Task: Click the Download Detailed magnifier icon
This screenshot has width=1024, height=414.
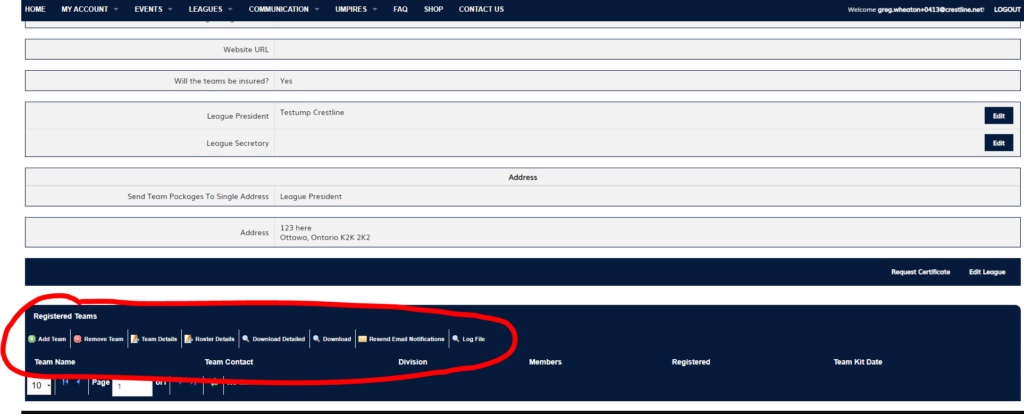Action: [246, 339]
